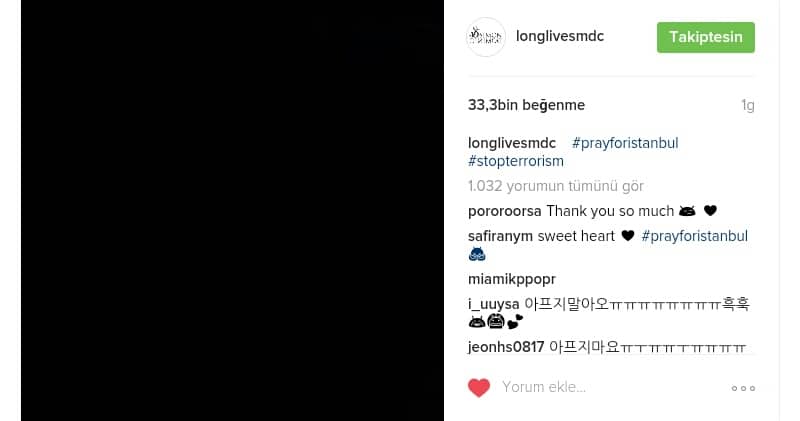The image size is (800, 421).
Task: Click longlivesmdc username in caption
Action: pos(512,143)
